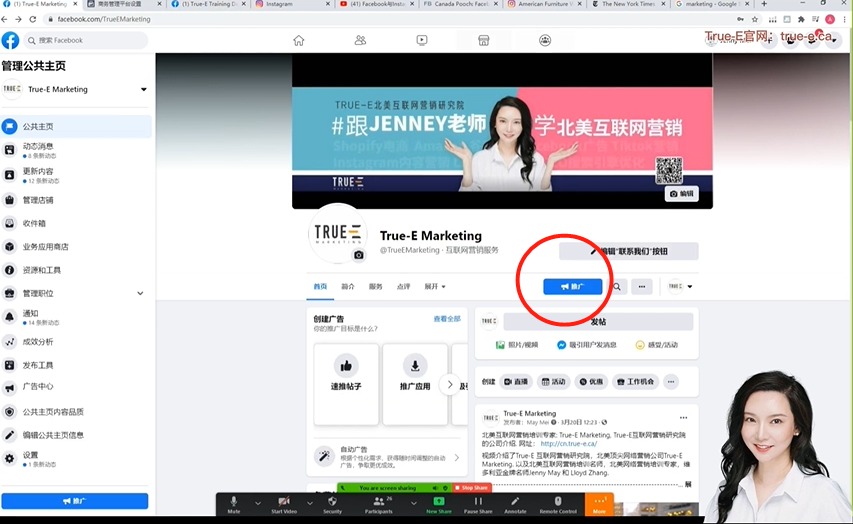Go to Facebook Home icon in top bar
Image resolution: width=853 pixels, height=524 pixels.
(298, 40)
